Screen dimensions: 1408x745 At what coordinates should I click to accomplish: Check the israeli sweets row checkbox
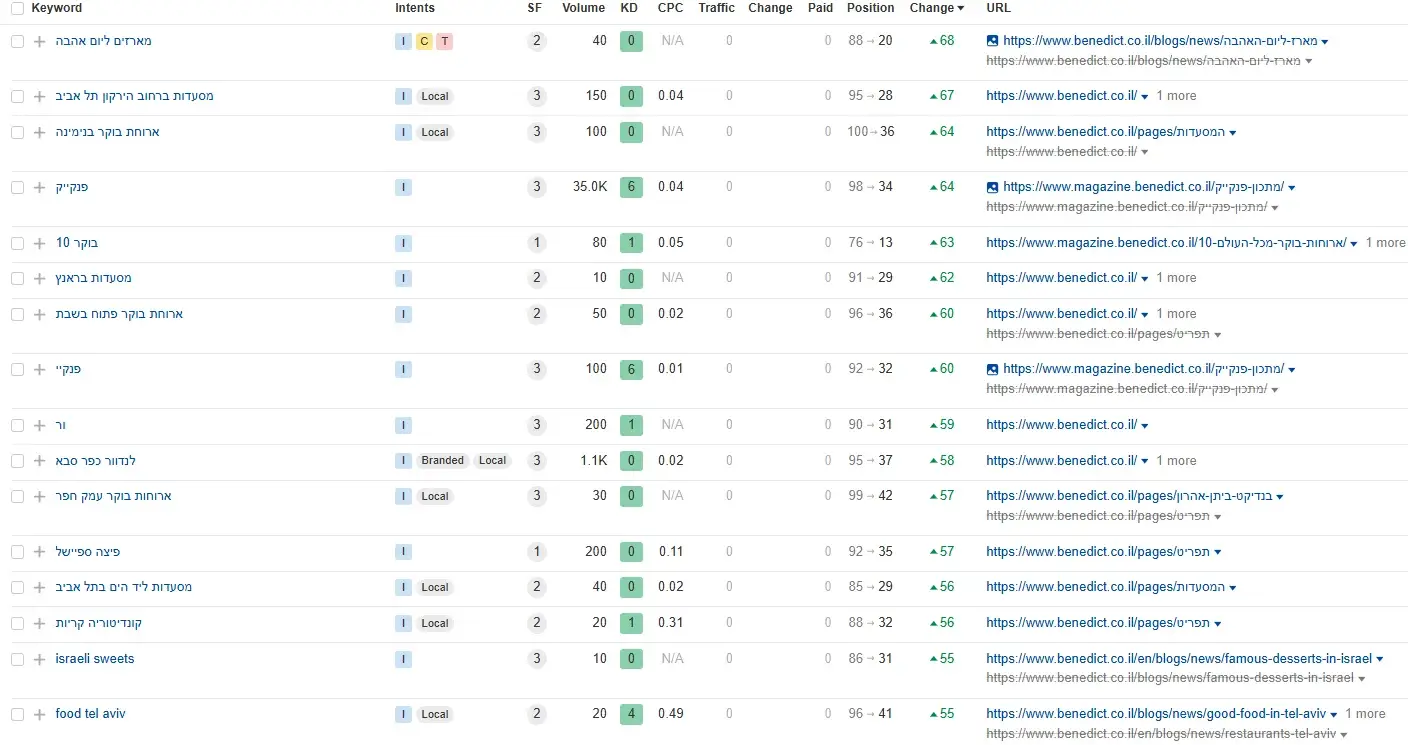[x=17, y=659]
